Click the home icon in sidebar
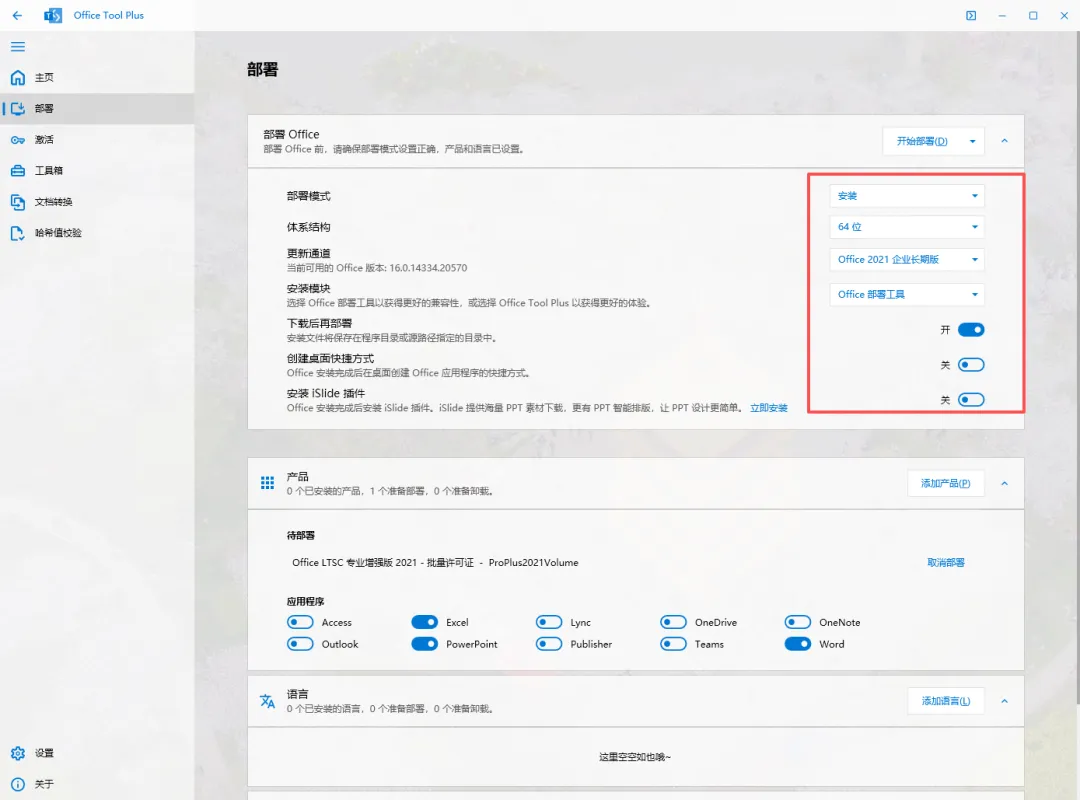1080x800 pixels. (x=18, y=77)
